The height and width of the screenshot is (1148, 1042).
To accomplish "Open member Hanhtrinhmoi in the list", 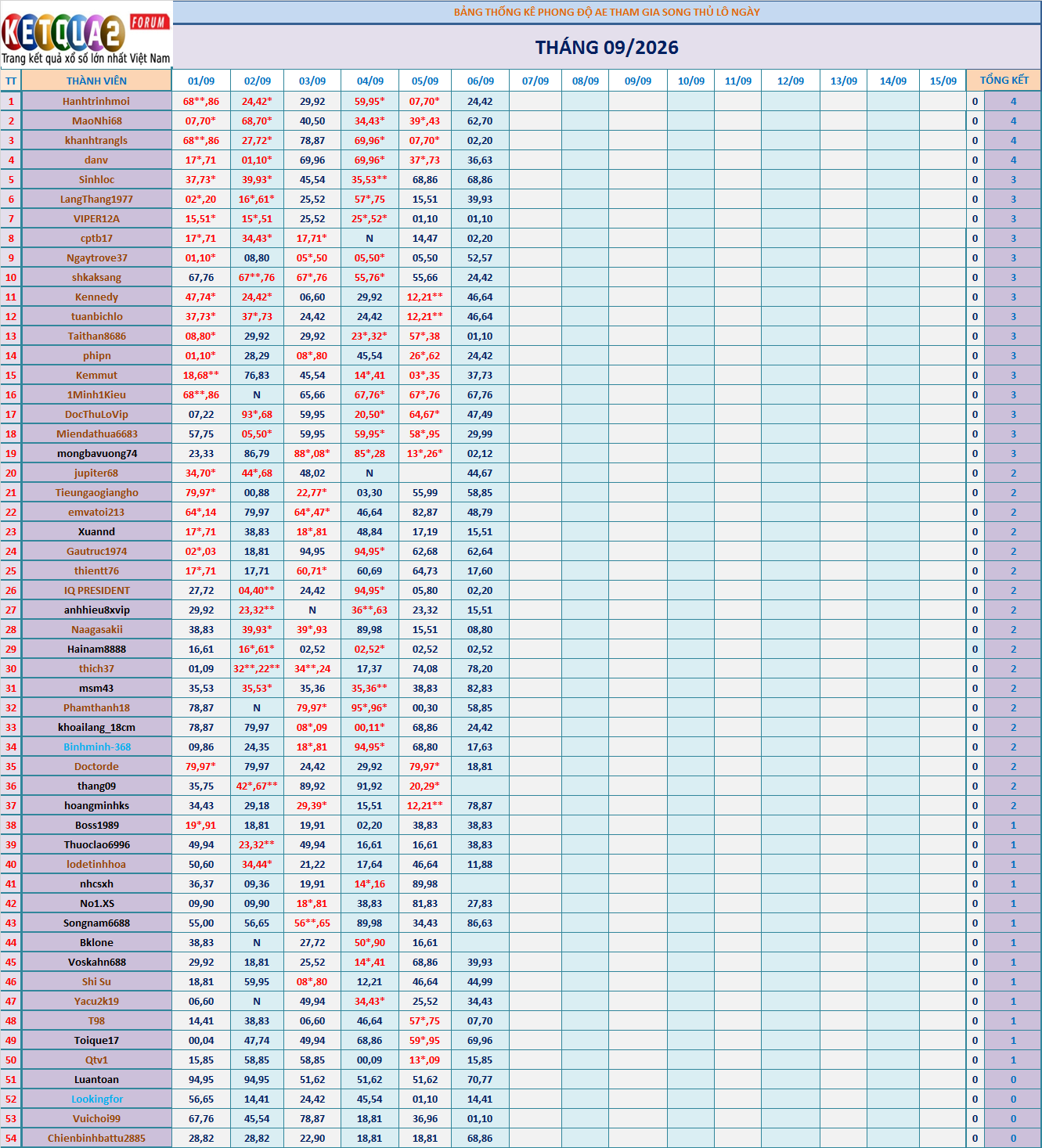I will pos(96,101).
